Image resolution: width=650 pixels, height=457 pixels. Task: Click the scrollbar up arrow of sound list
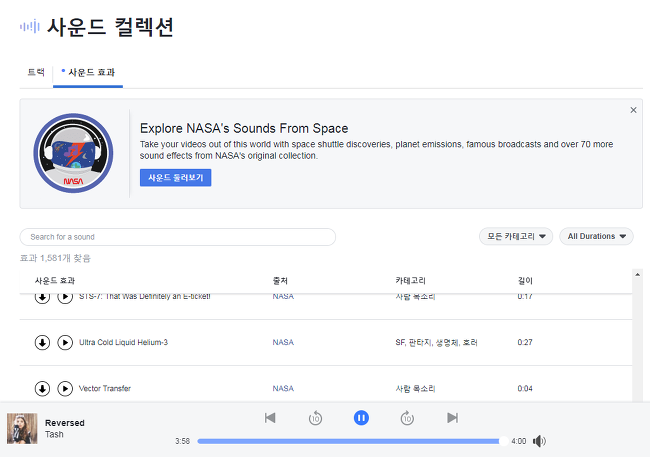coord(637,275)
